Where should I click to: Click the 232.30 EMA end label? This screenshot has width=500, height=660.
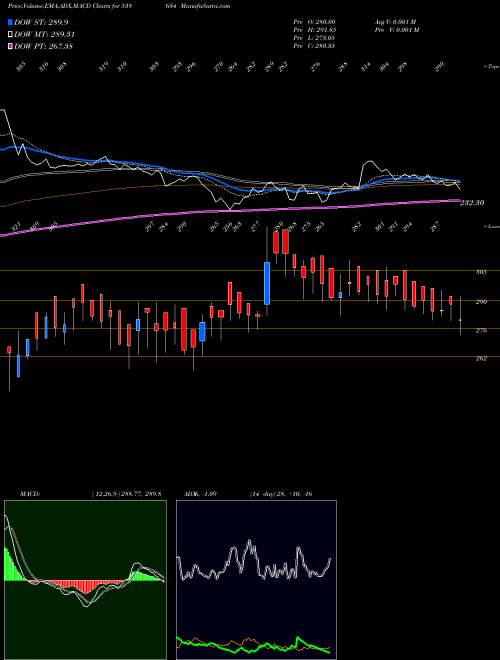[x=472, y=202]
